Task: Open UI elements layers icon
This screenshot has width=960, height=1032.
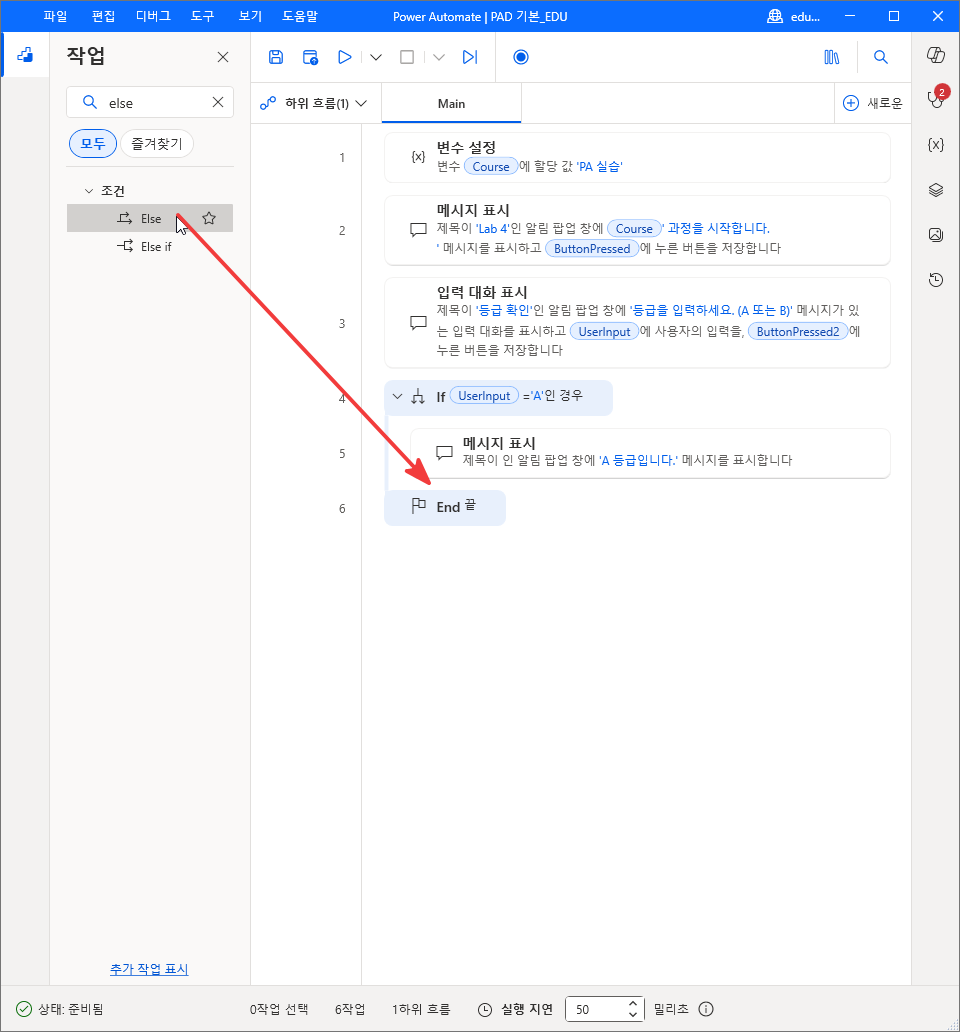Action: (936, 190)
